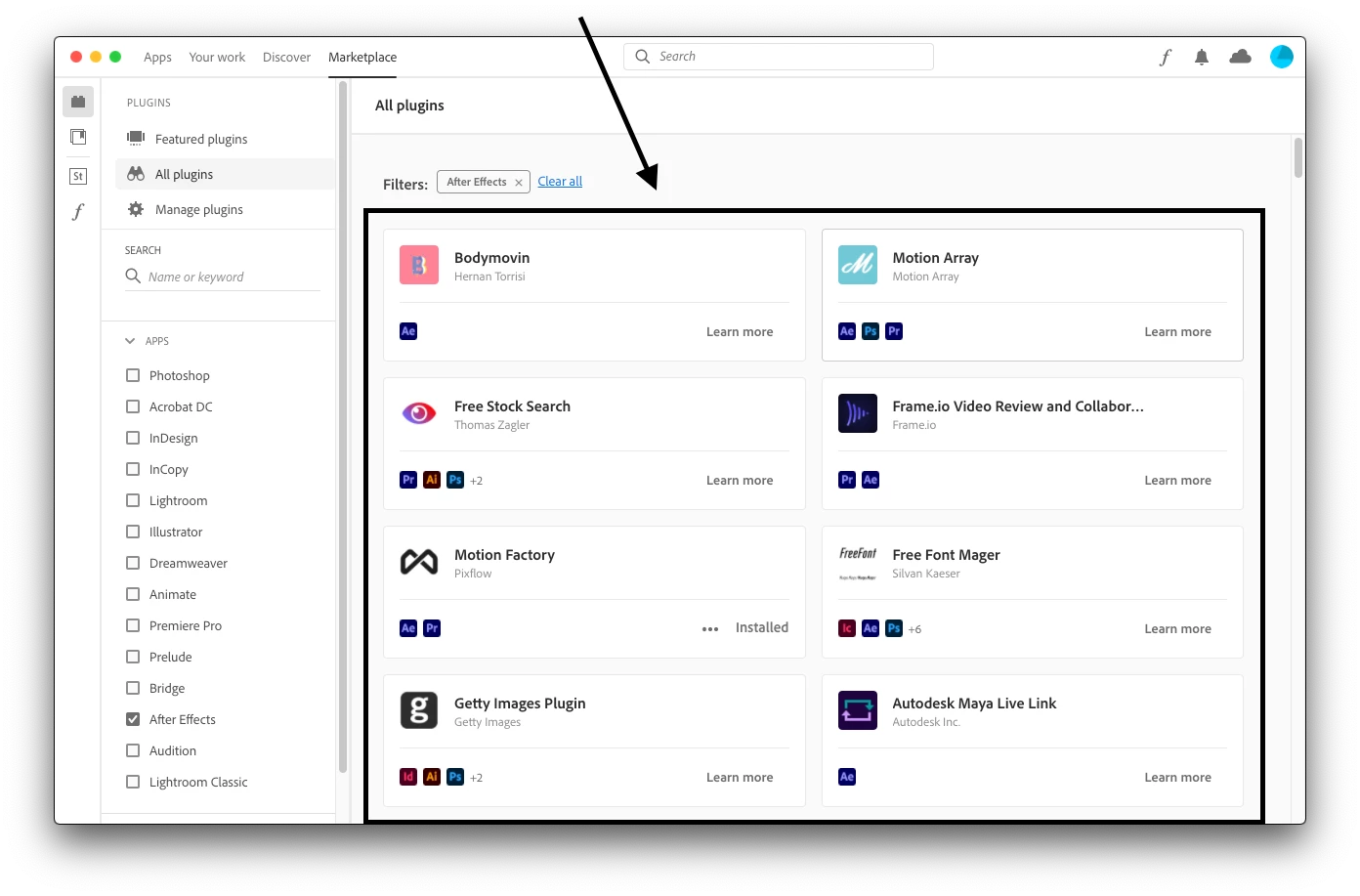The height and width of the screenshot is (896, 1360).
Task: Enable the InDesign checkbox
Action: [x=133, y=438]
